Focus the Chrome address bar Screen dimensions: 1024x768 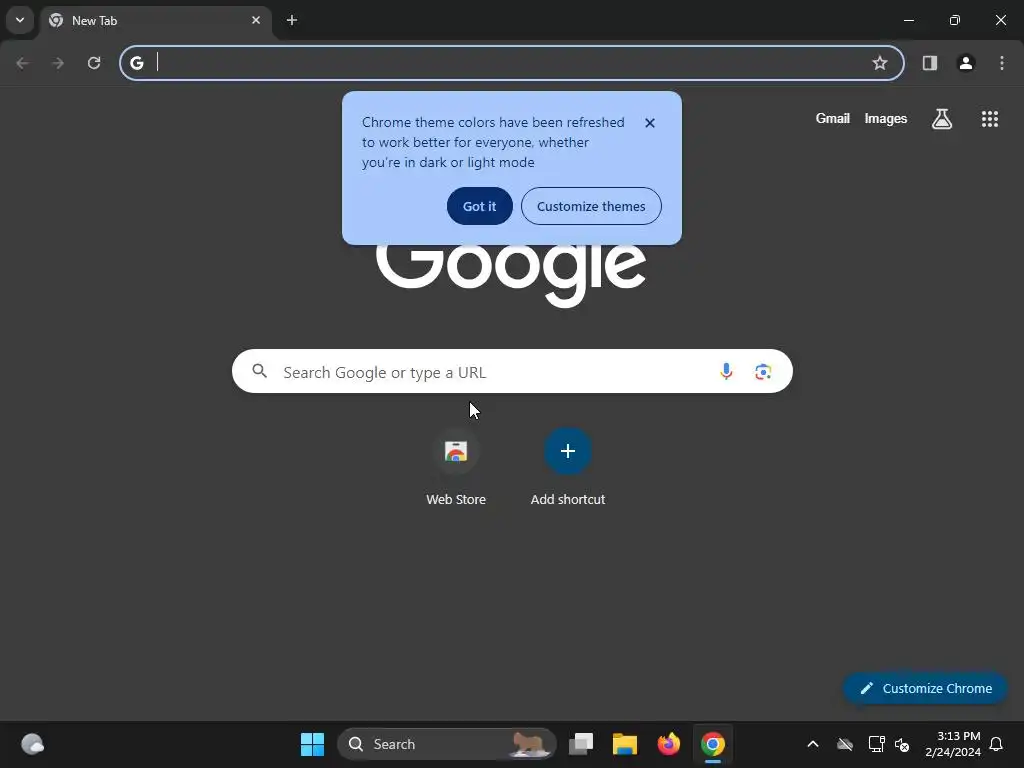tap(512, 63)
